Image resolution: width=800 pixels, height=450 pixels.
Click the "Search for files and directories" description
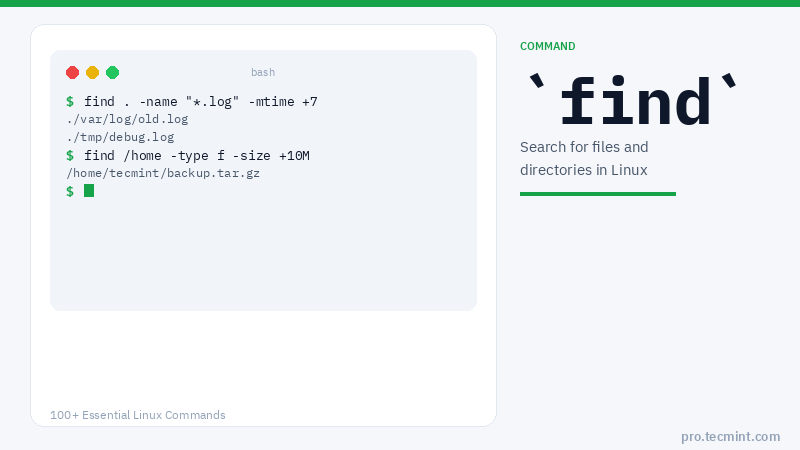(x=584, y=158)
